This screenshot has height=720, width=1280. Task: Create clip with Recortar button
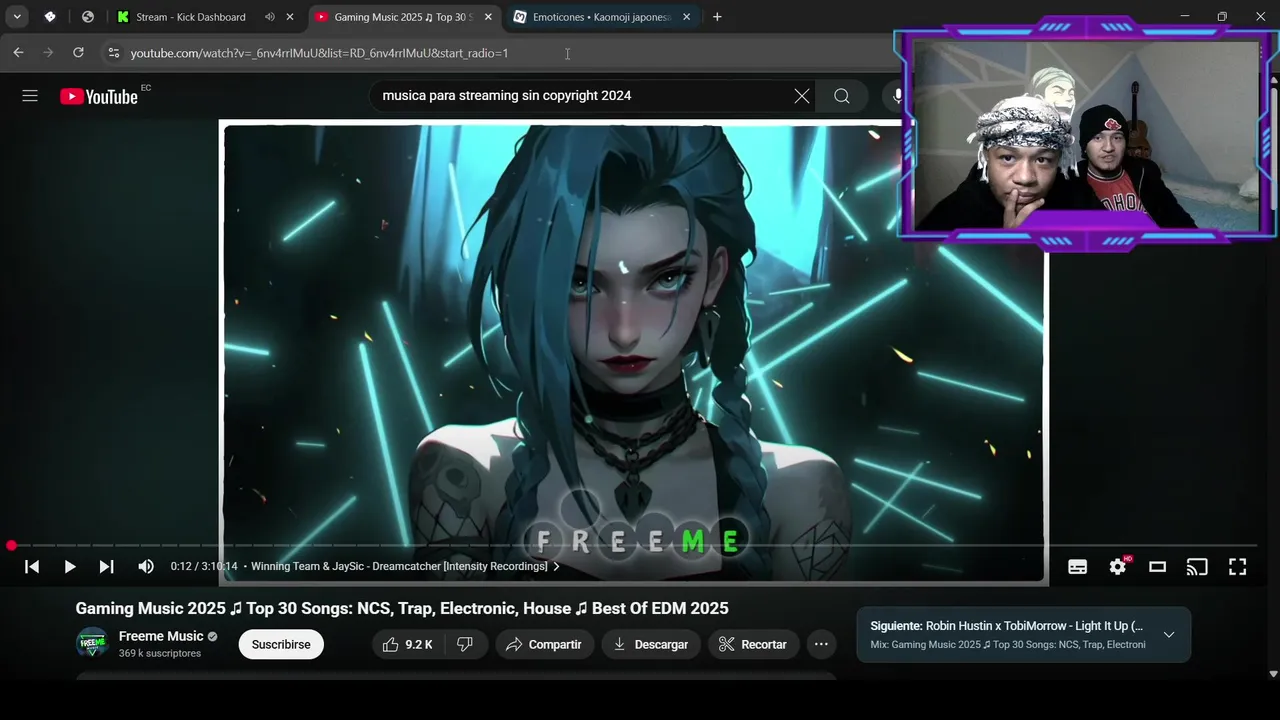pos(753,645)
